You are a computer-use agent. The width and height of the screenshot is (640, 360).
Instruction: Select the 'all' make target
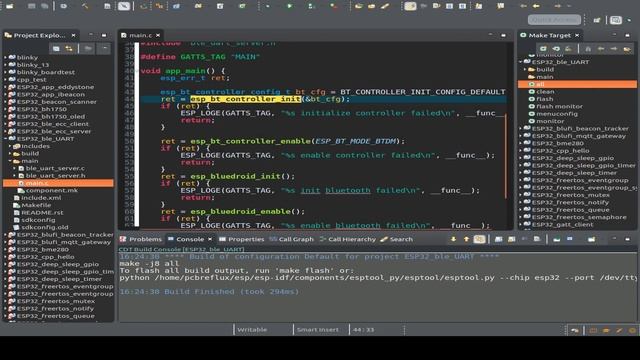pos(577,84)
